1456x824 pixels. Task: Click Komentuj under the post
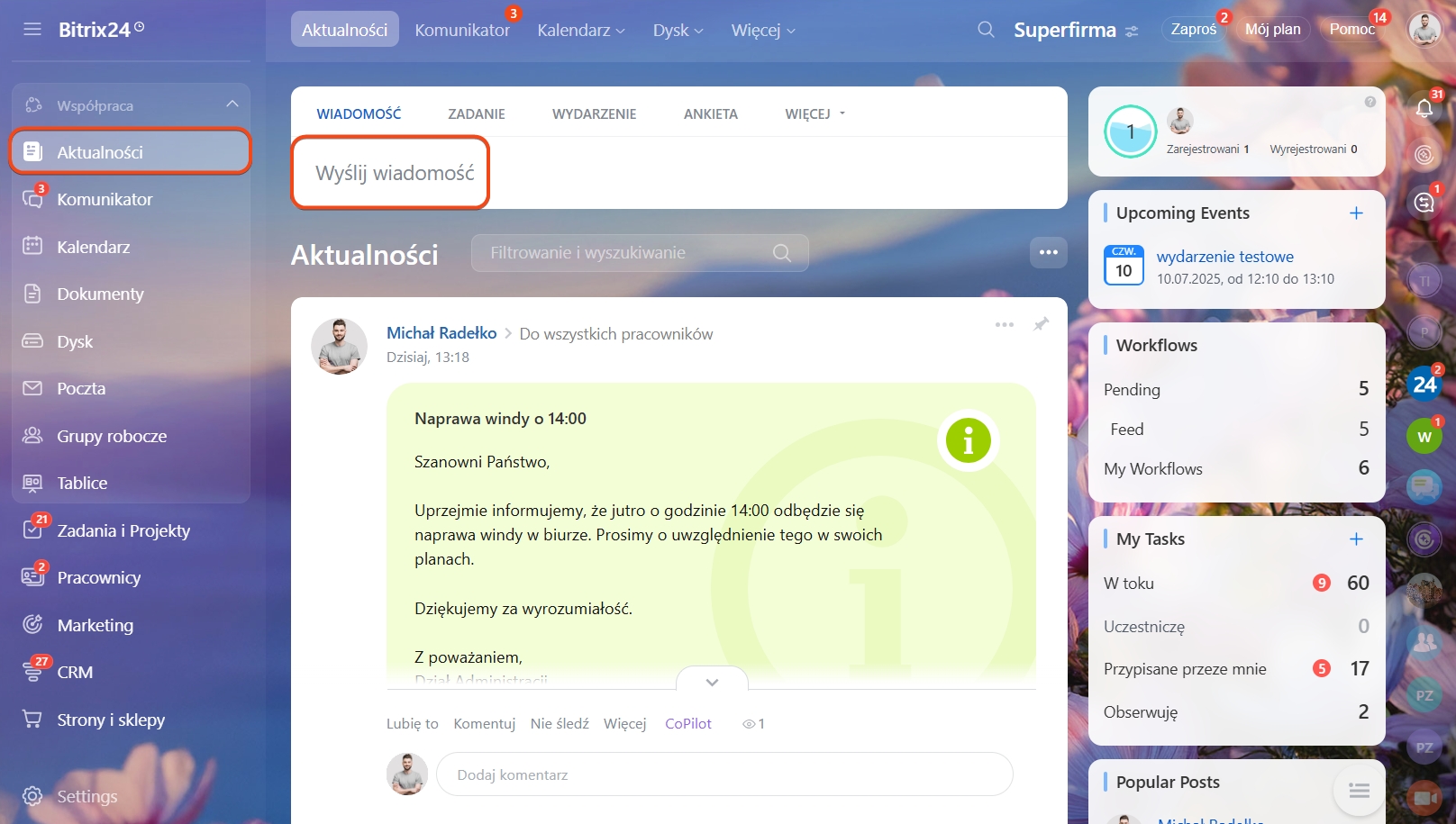click(x=485, y=723)
